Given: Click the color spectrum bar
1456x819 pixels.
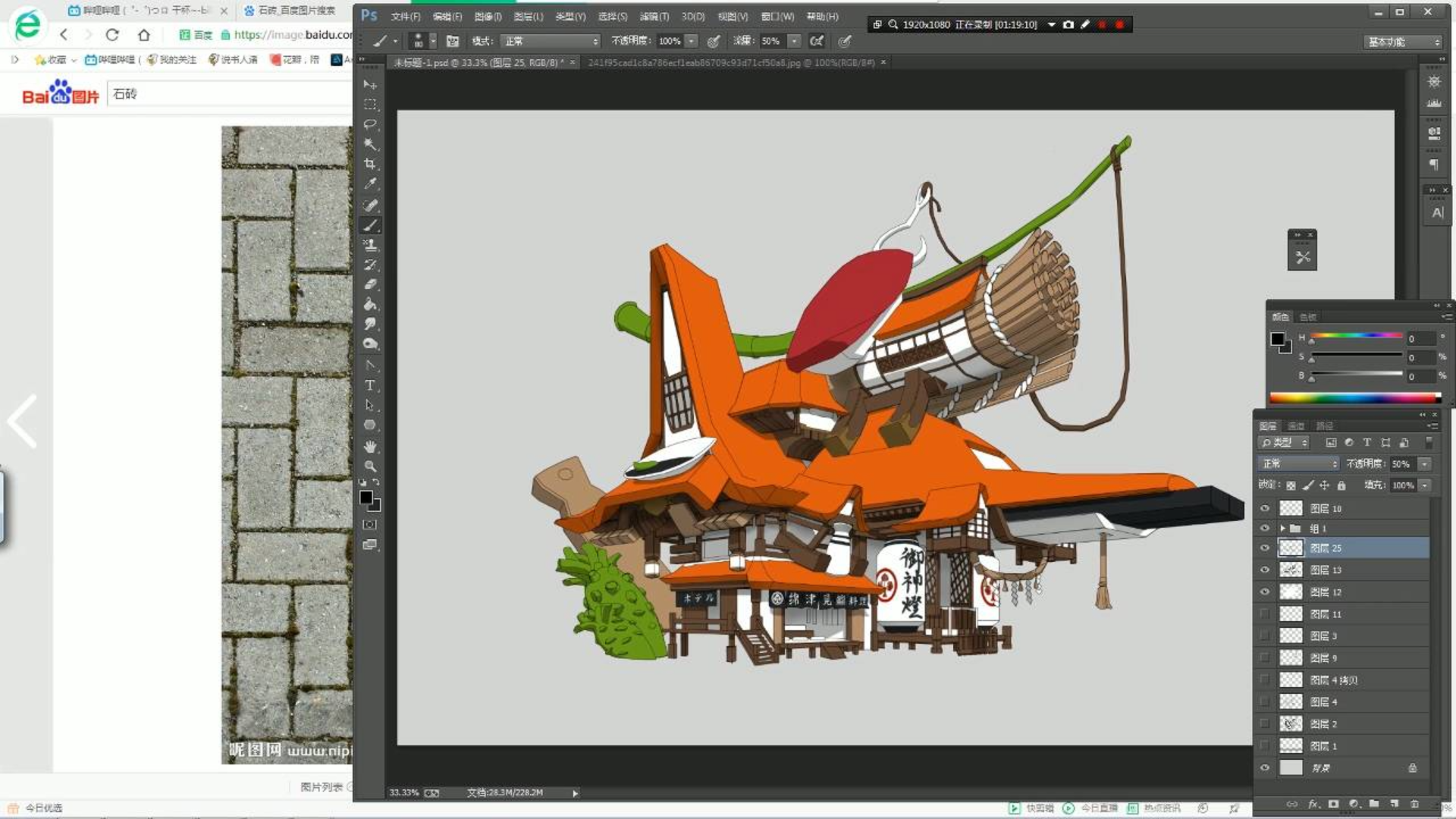Looking at the screenshot, I should (1354, 397).
